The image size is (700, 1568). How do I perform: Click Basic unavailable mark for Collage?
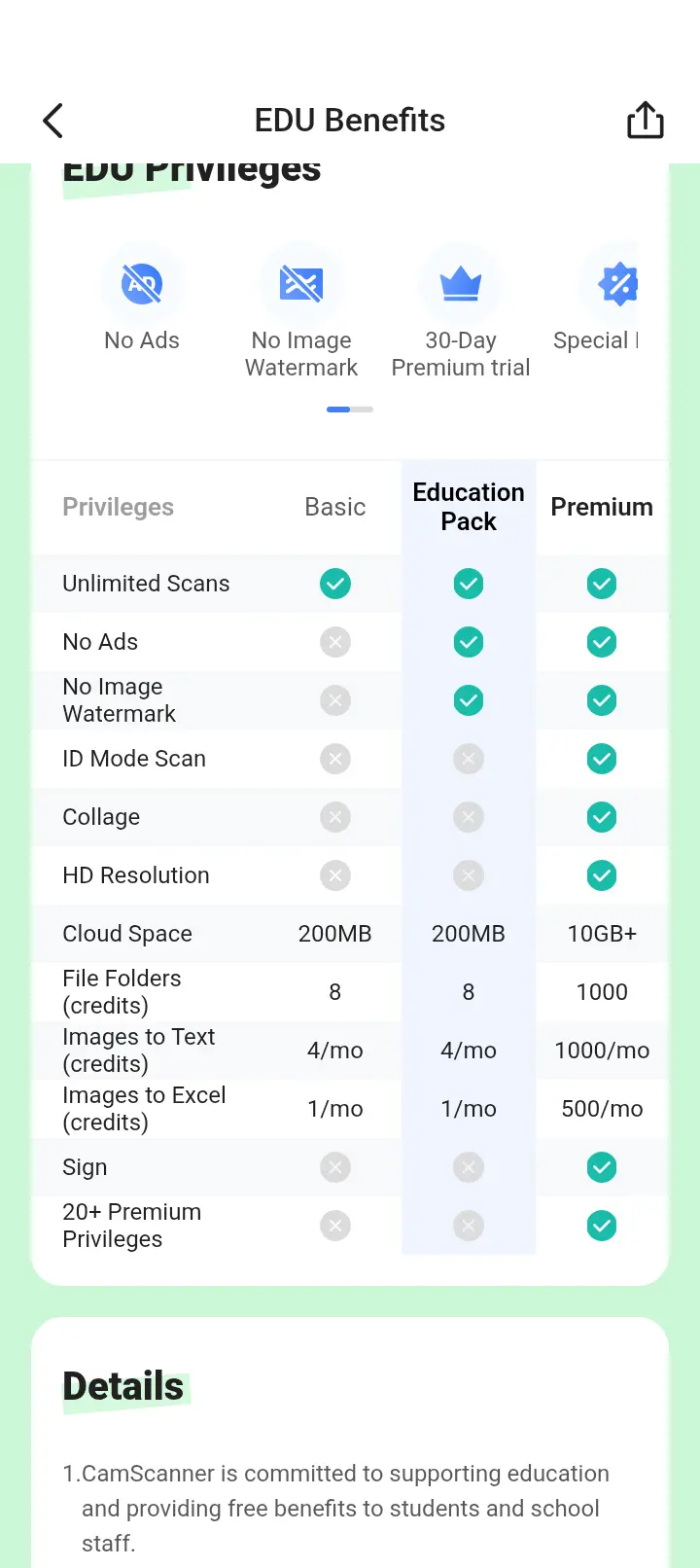[x=335, y=817]
